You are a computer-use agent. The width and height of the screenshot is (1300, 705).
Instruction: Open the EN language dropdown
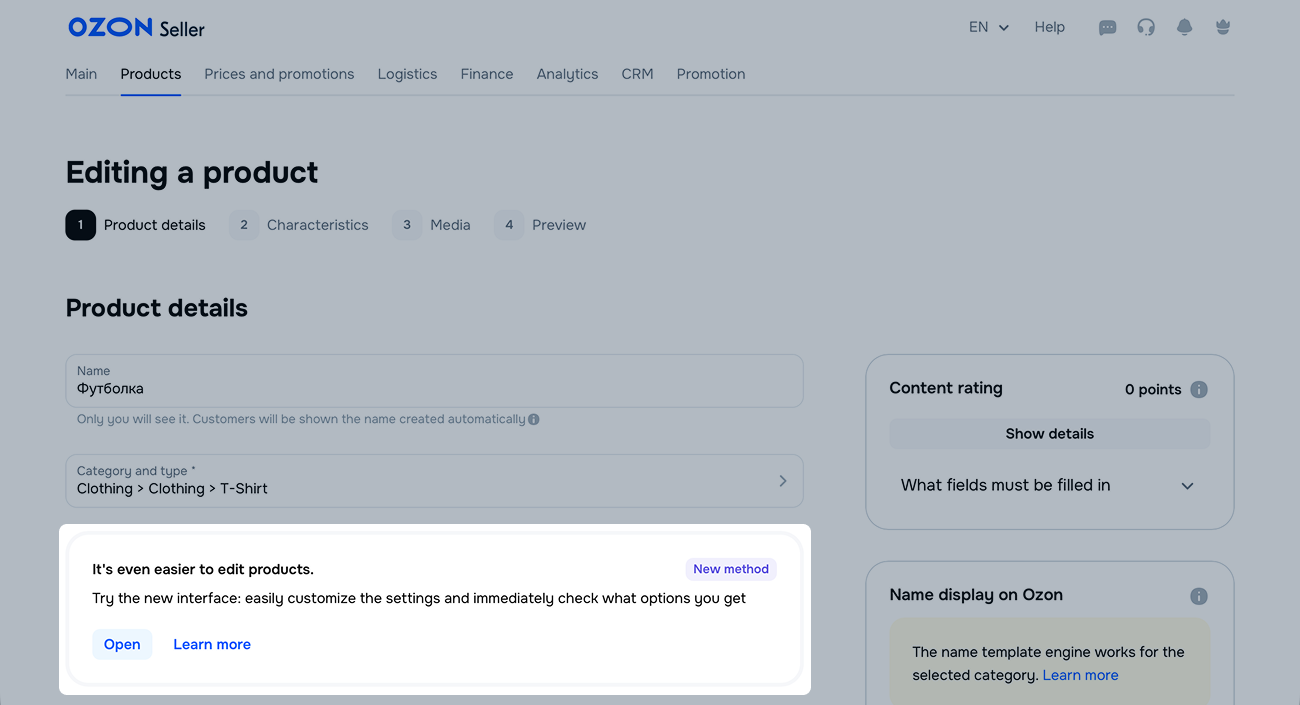pyautogui.click(x=988, y=28)
